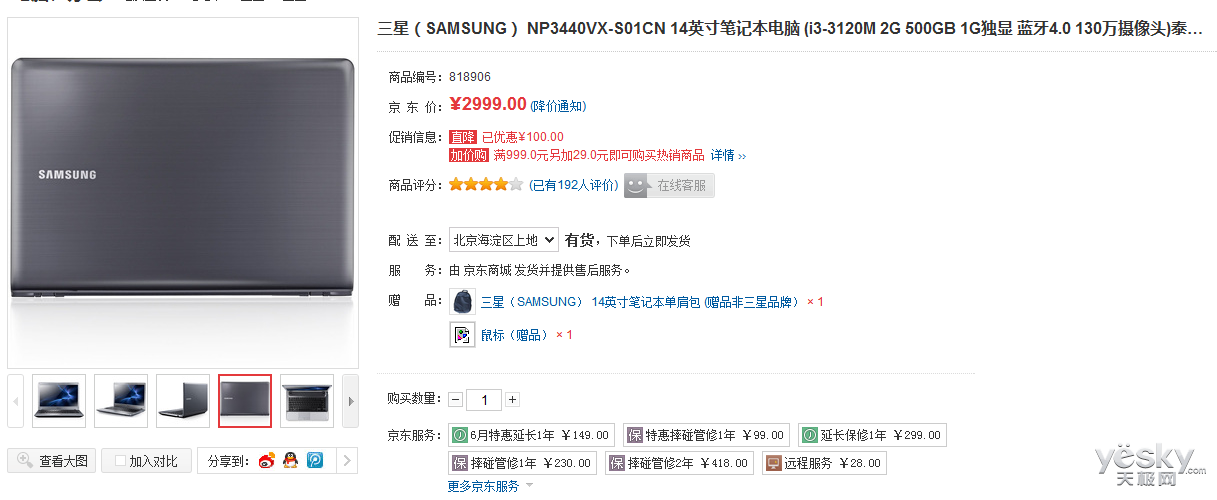Open 在线客服 online service chat

(669, 185)
